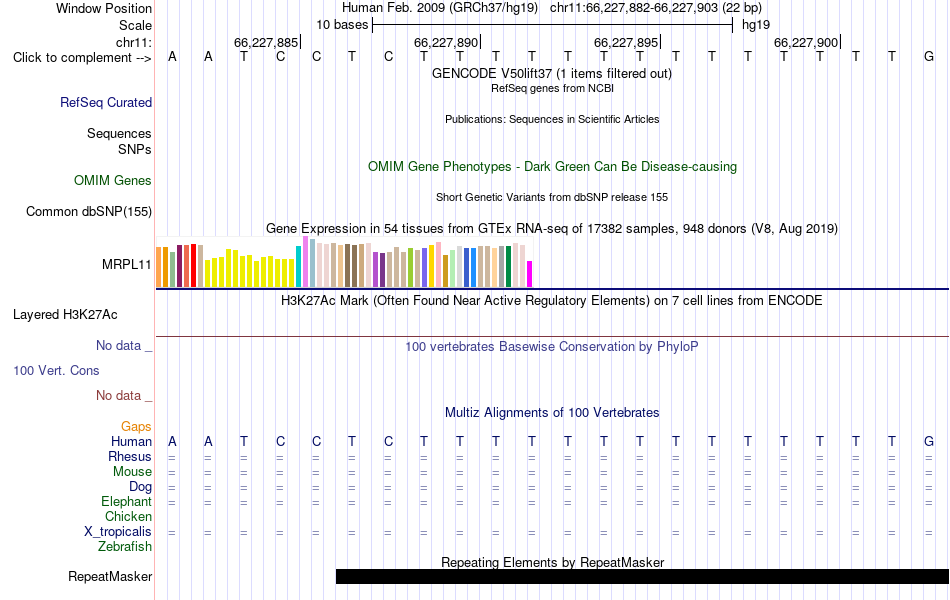Click the G base in the complement sequence row
Viewport: 950px width, 600px height.
point(929,57)
